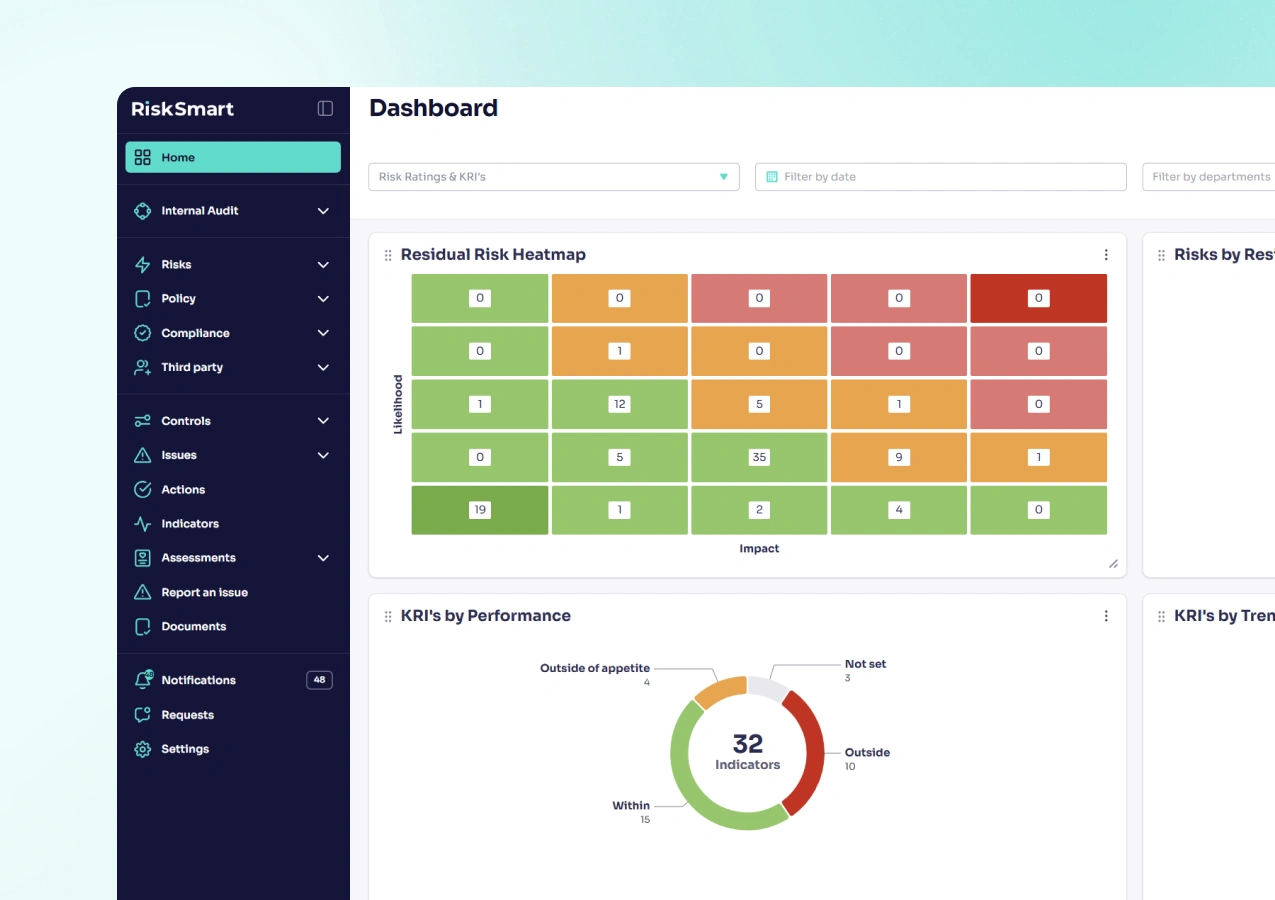
Task: Expand the Risks section chevron
Action: click(x=322, y=264)
